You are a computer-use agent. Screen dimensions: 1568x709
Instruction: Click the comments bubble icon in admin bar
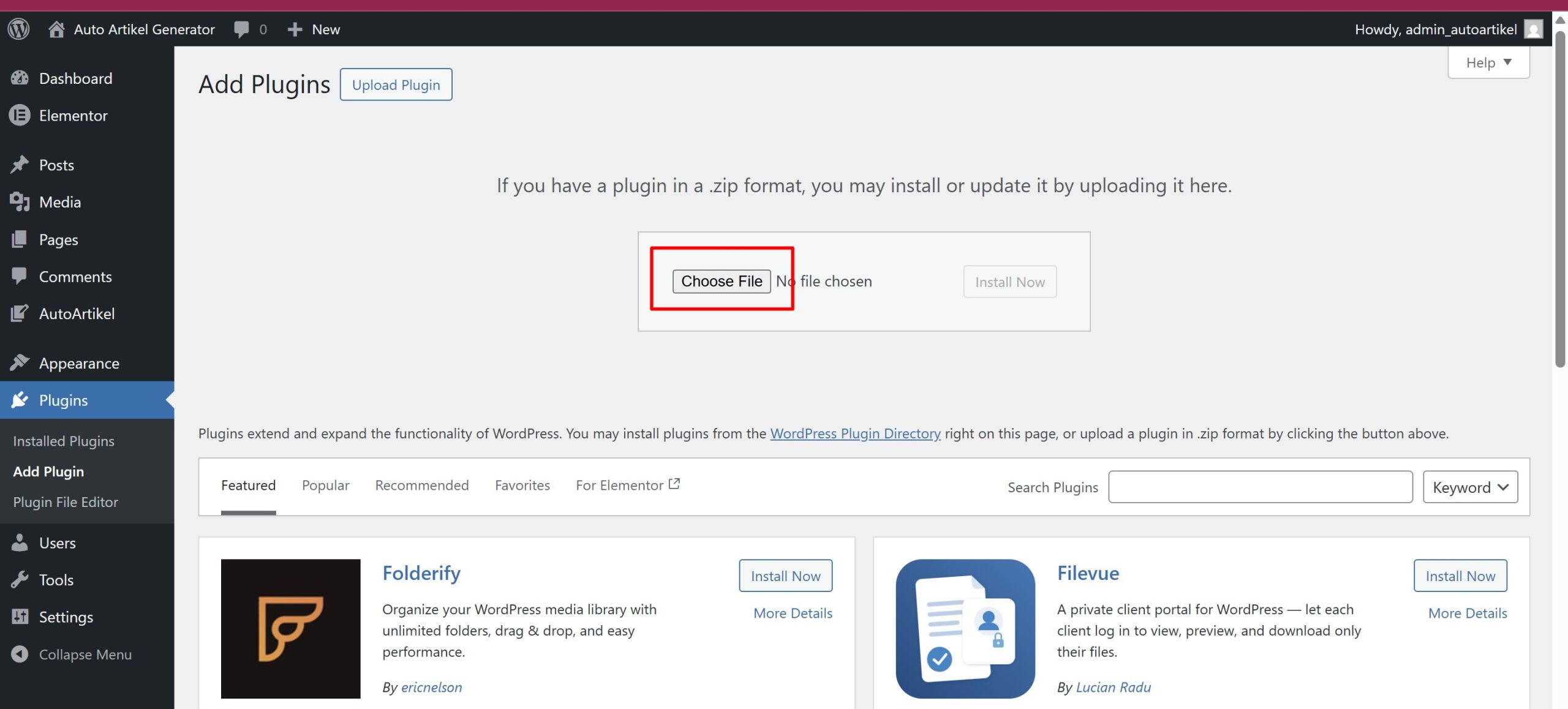click(x=241, y=29)
